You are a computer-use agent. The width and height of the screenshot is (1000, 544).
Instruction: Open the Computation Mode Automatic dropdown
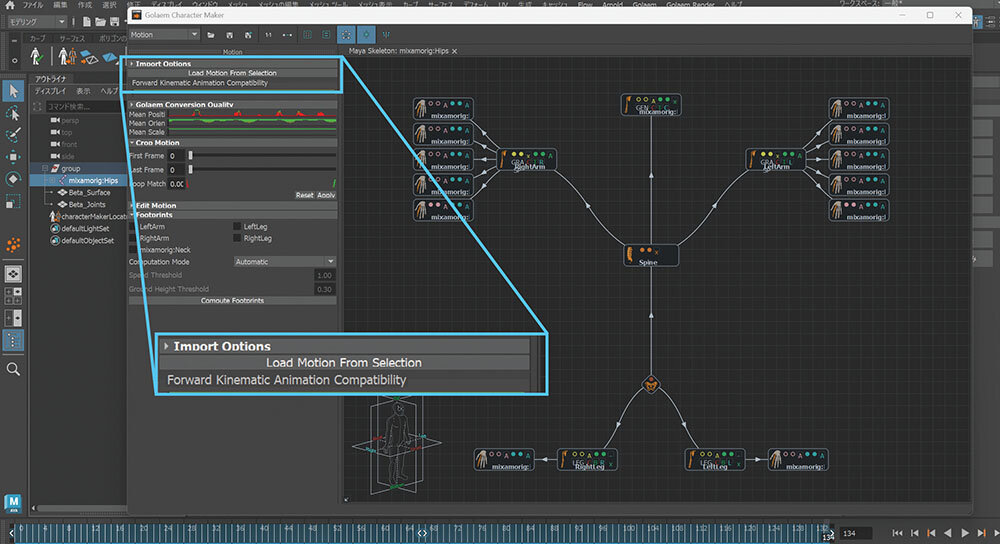point(284,261)
